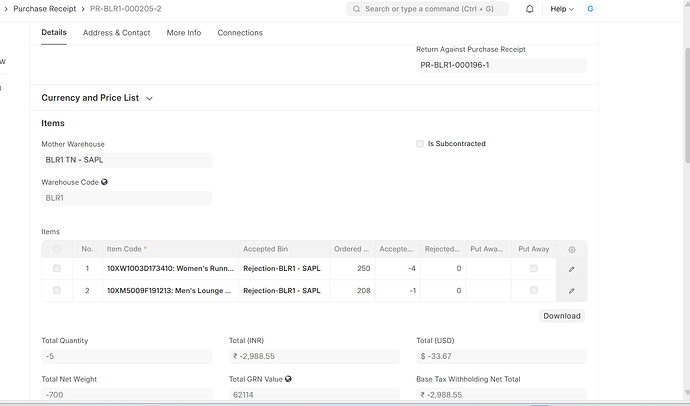
Task: Open the items table column settings gear
Action: click(572, 249)
